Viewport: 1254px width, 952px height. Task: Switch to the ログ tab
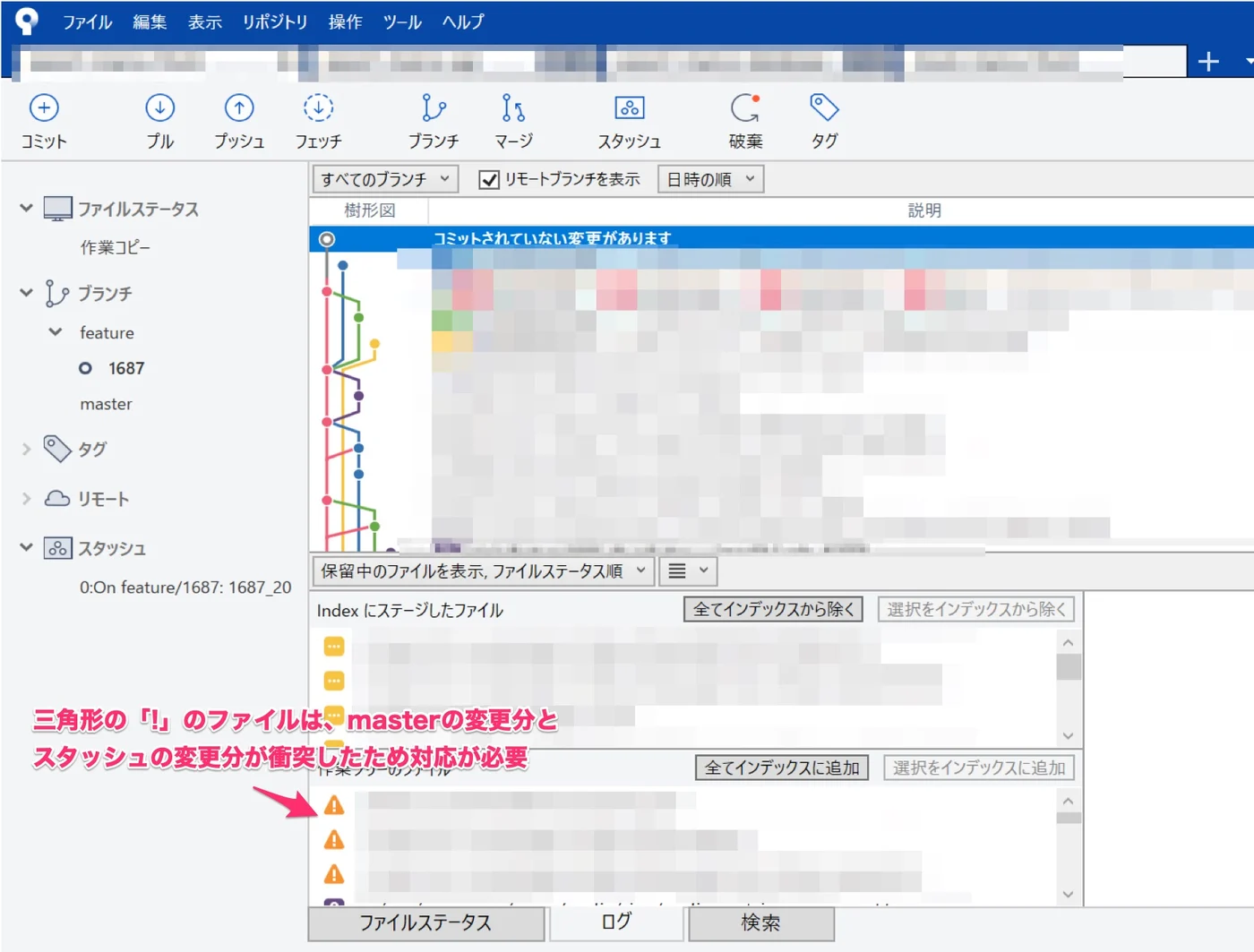coord(616,922)
